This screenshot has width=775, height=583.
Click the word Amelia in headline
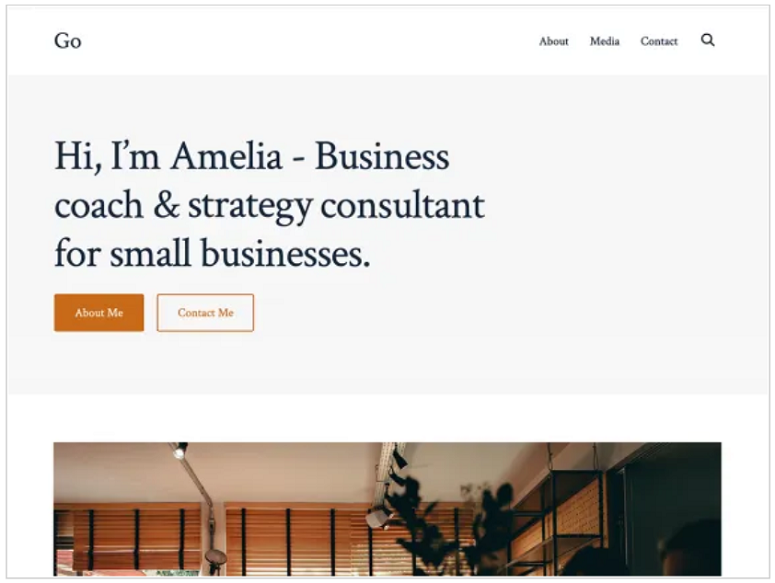pos(226,156)
